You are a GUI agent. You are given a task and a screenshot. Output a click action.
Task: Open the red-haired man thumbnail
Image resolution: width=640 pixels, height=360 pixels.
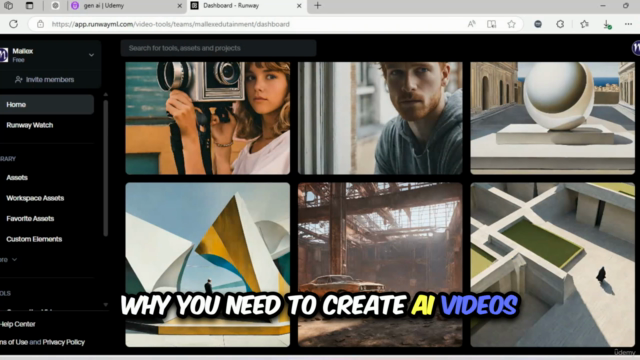click(x=380, y=118)
